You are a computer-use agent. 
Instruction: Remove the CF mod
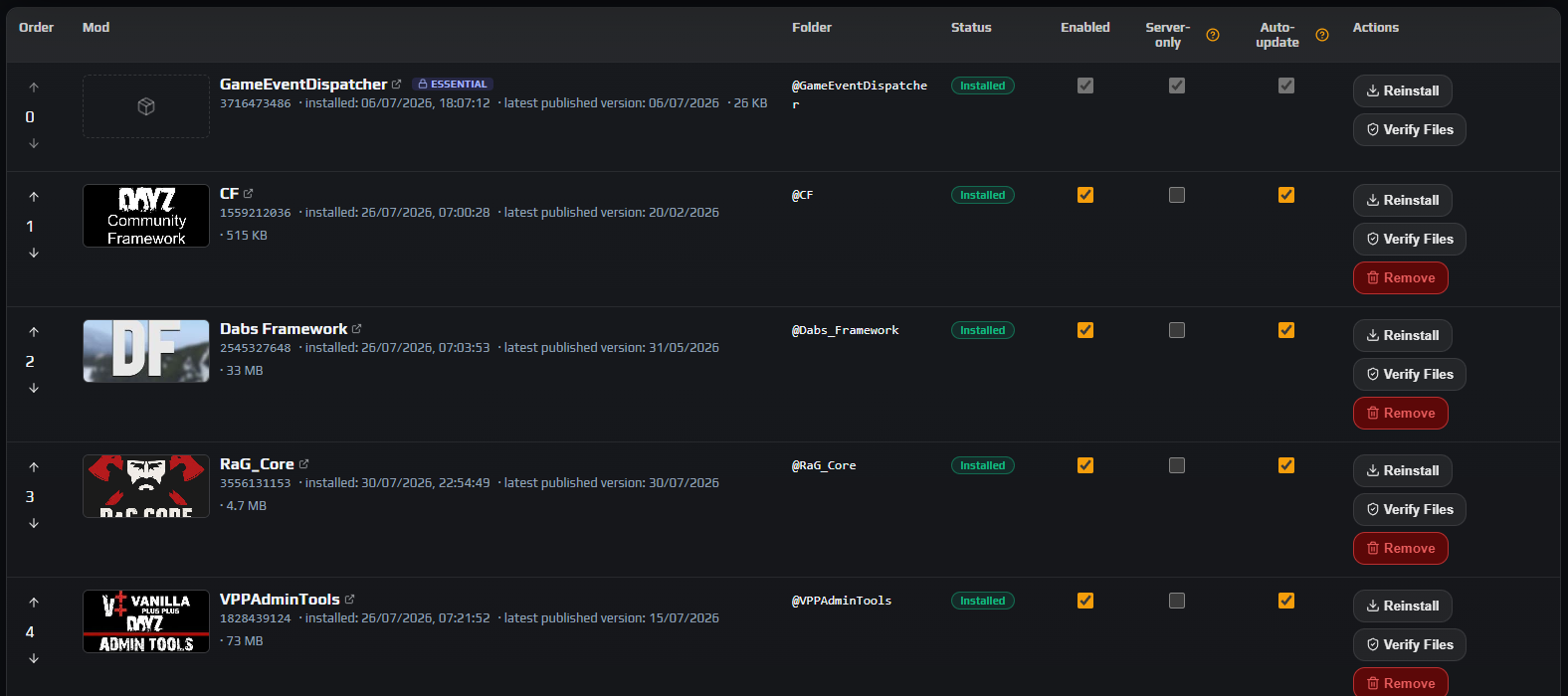[1401, 277]
